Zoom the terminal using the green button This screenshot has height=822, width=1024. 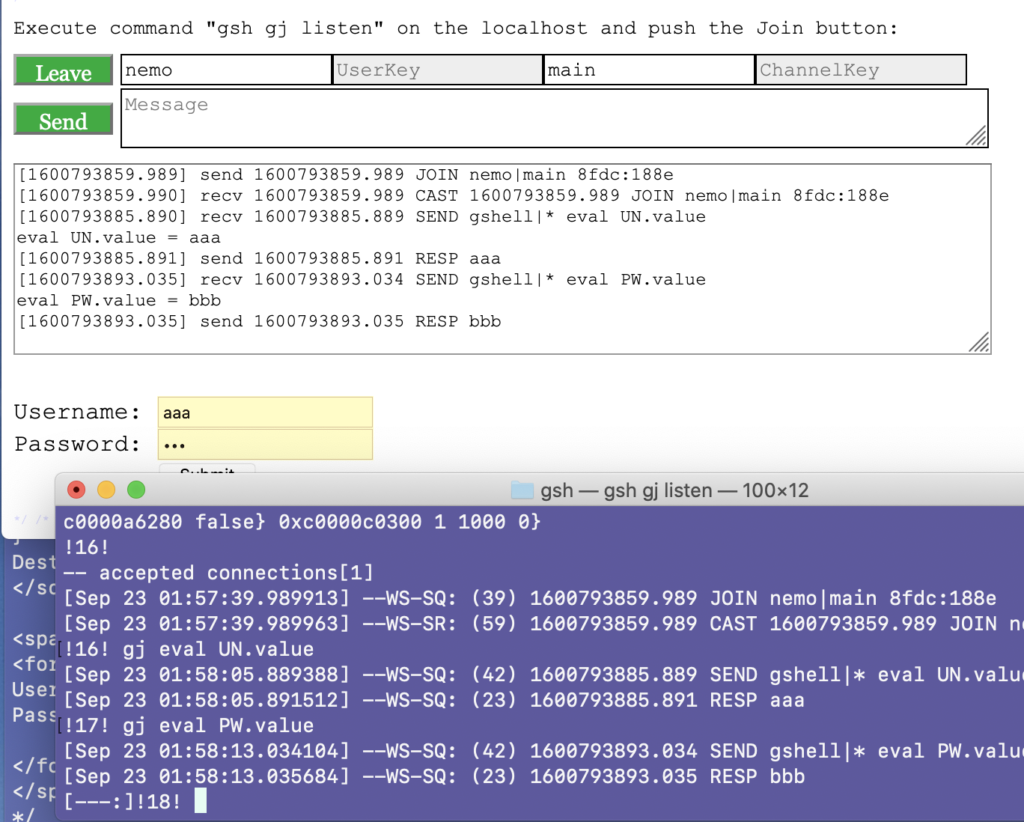click(136, 490)
